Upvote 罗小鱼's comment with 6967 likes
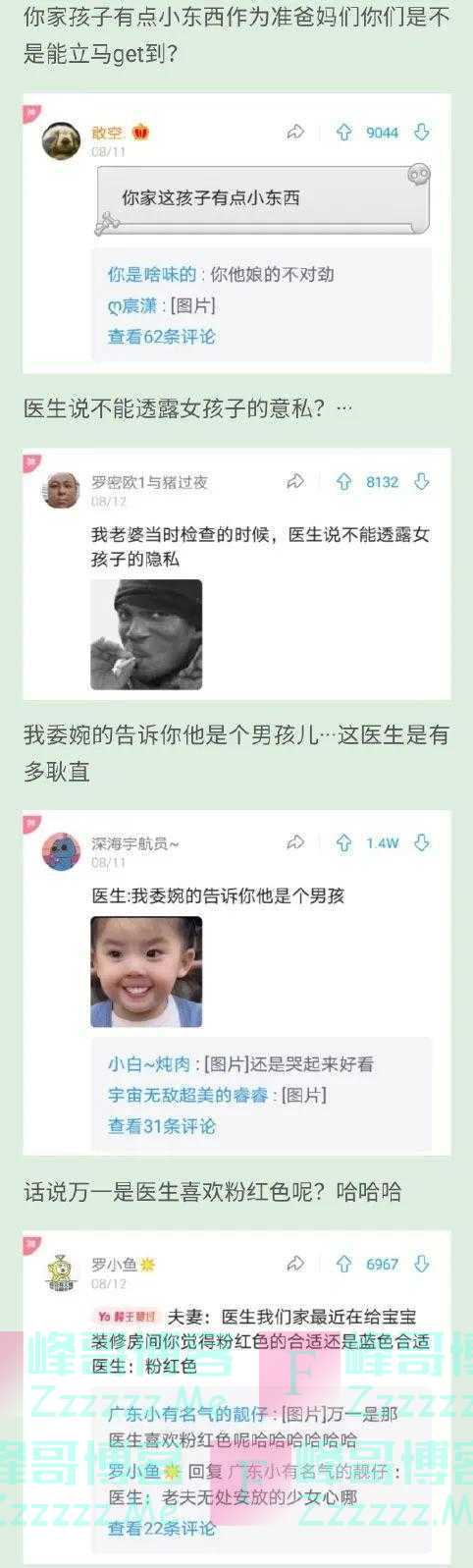Image resolution: width=473 pixels, height=1568 pixels. point(343,1264)
